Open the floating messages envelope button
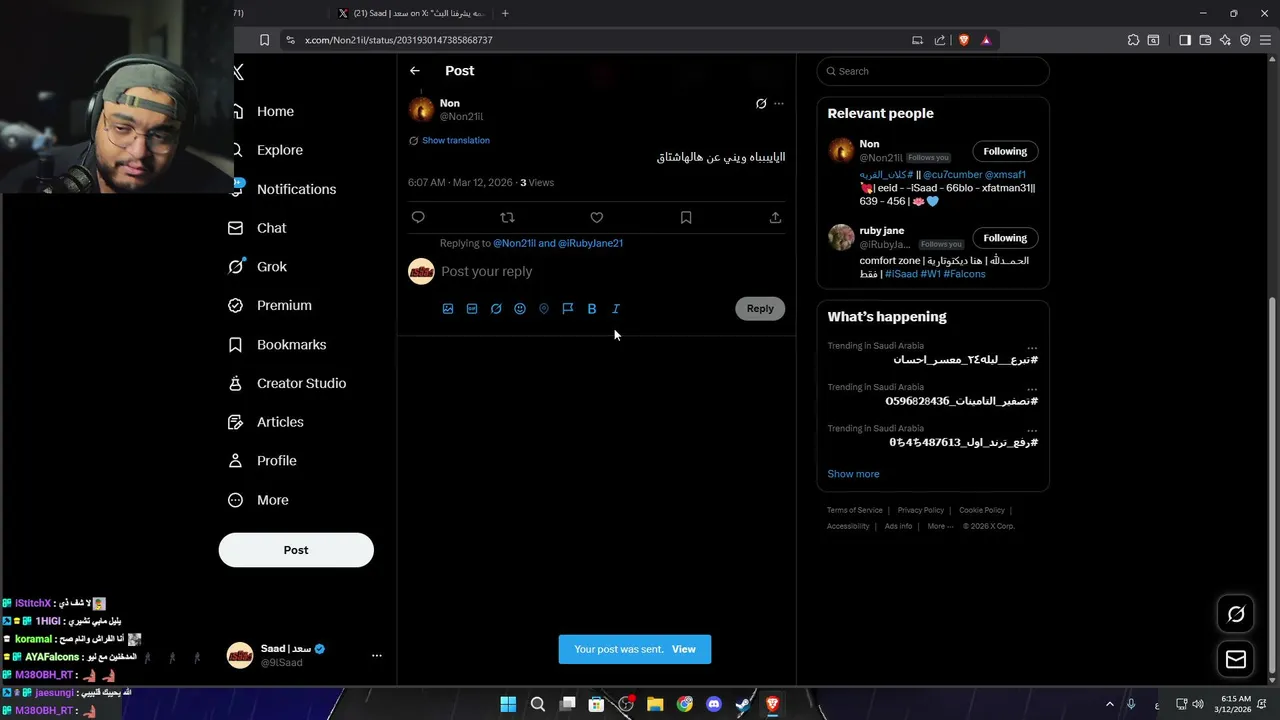The width and height of the screenshot is (1280, 720). (1236, 659)
